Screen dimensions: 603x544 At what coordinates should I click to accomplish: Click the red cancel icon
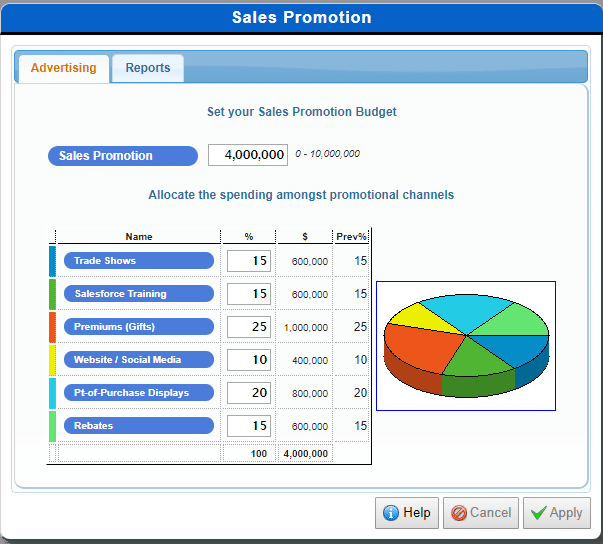459,513
